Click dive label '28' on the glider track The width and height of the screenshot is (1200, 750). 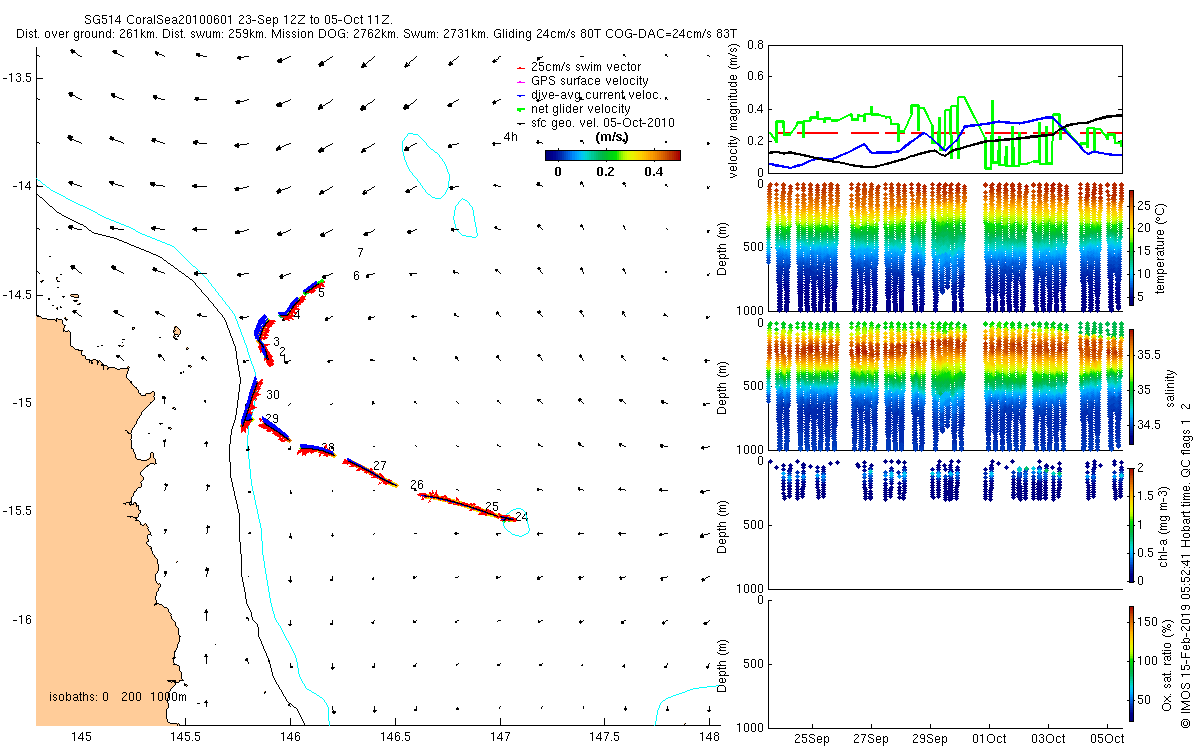328,448
